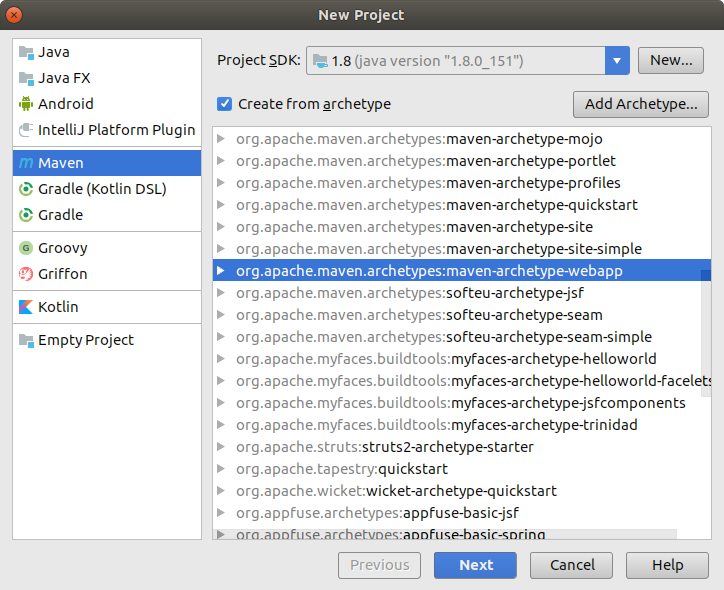The image size is (724, 590).
Task: Click the archetype list vertical scrollbar
Action: (706, 332)
